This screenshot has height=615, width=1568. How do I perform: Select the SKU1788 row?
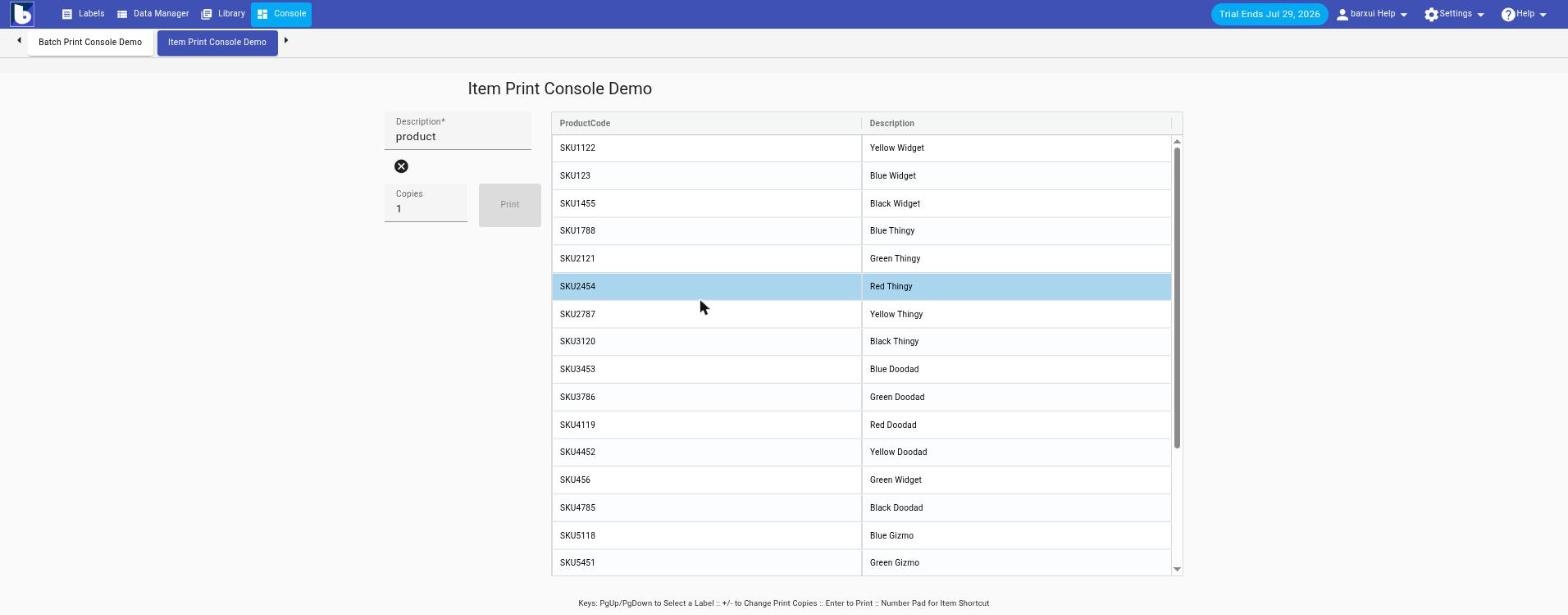coord(861,231)
